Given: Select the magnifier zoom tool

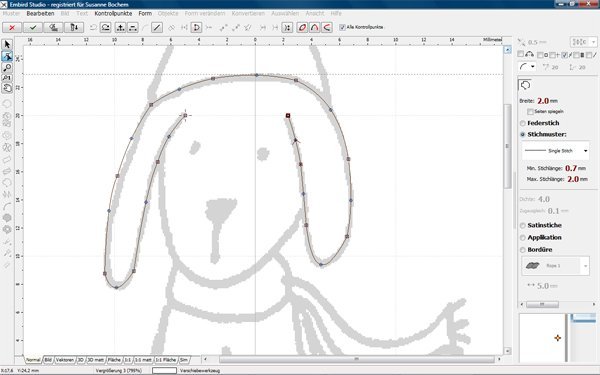Looking at the screenshot, I should [x=7, y=68].
